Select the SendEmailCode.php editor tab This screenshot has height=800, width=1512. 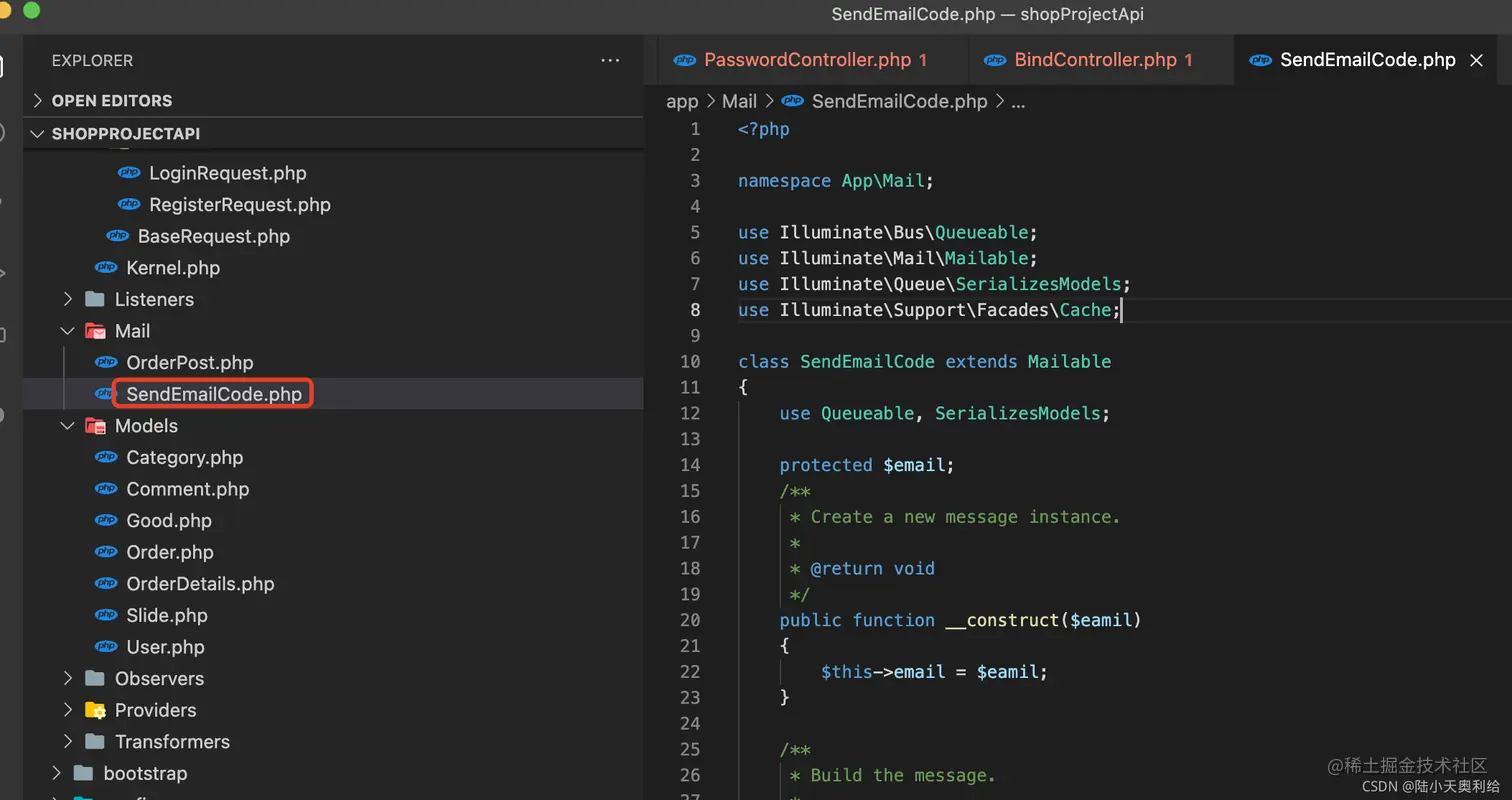pos(1367,60)
